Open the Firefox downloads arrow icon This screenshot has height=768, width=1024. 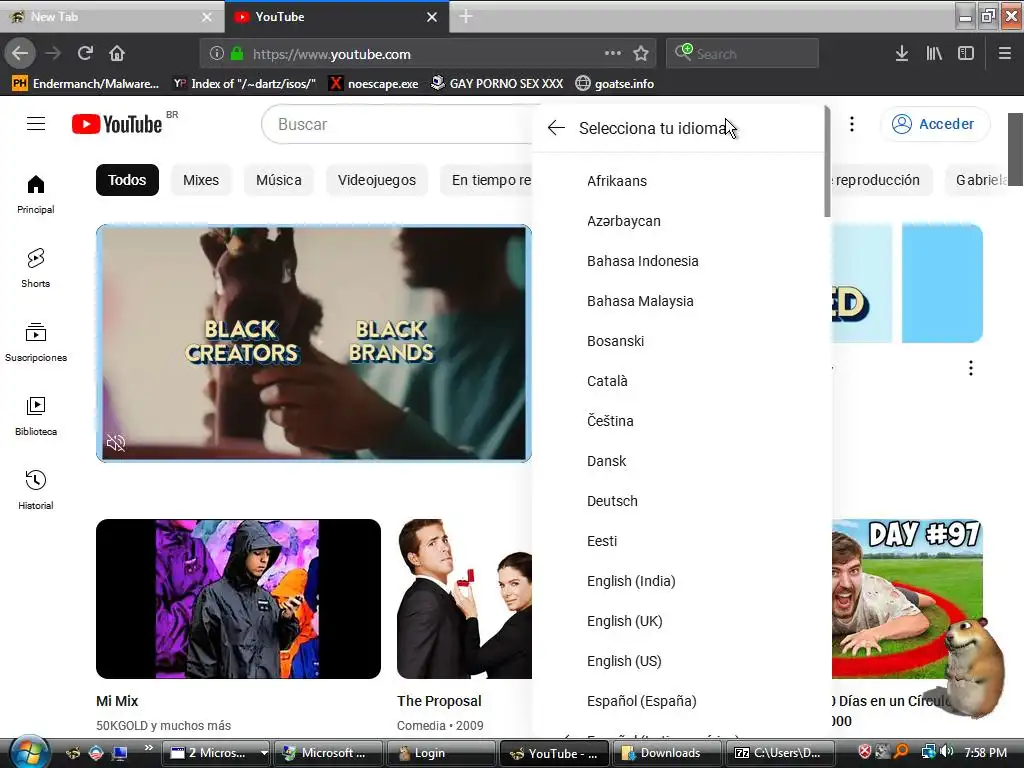coord(902,54)
